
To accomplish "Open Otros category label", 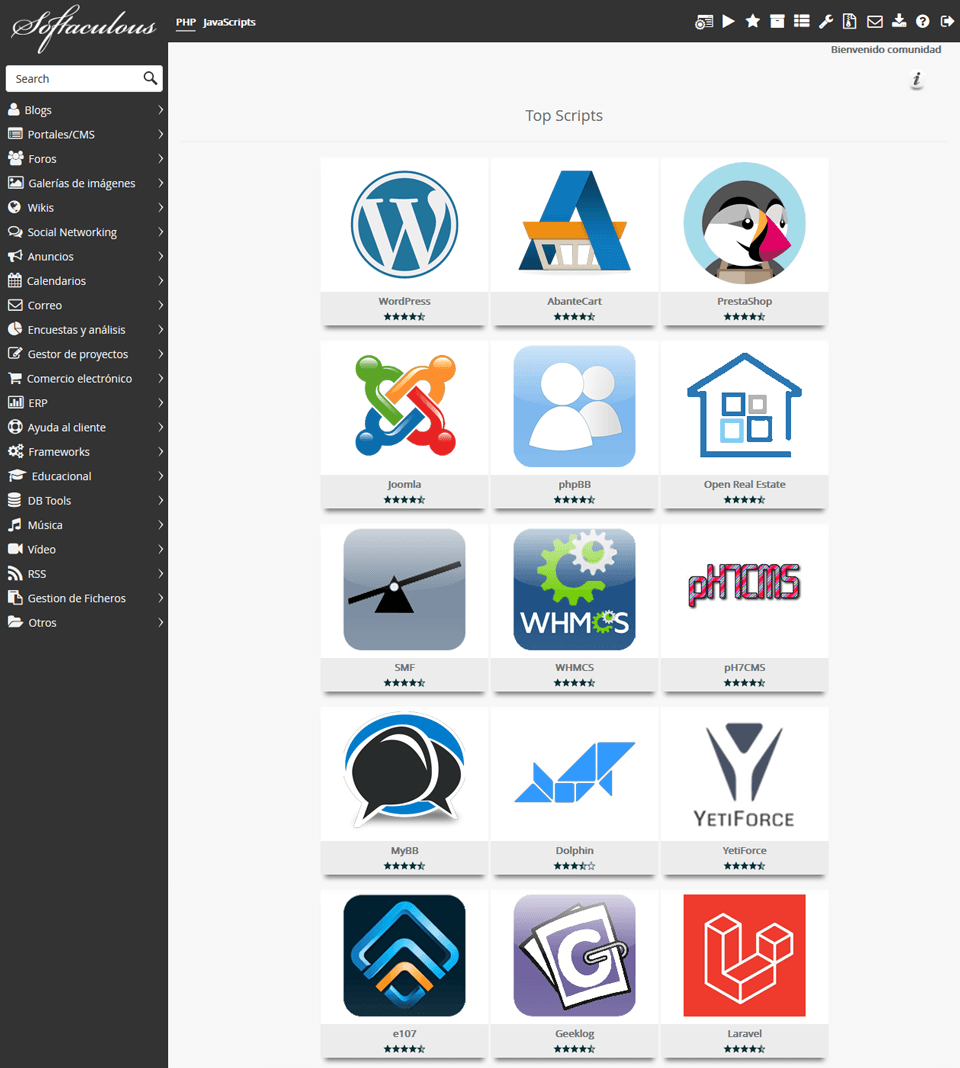I will 42,623.
